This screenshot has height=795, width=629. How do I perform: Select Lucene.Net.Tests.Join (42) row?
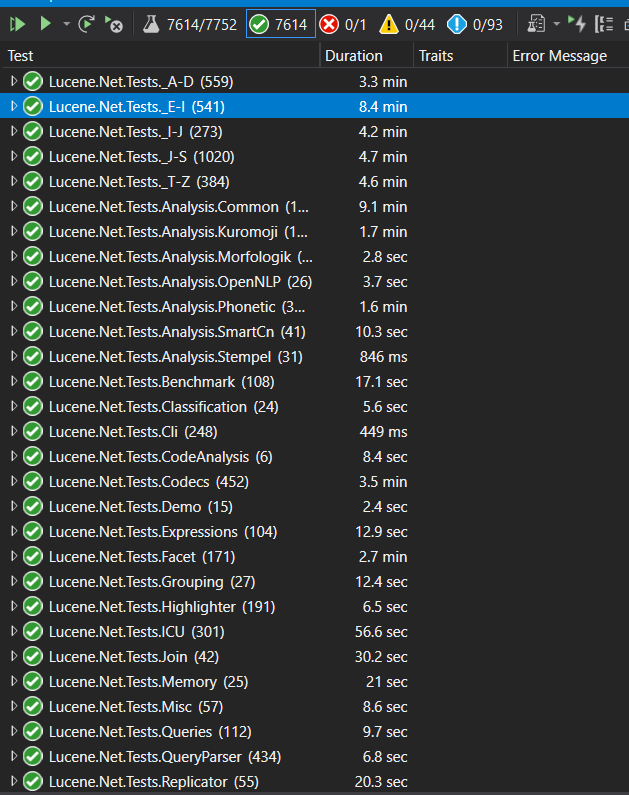tap(314, 657)
